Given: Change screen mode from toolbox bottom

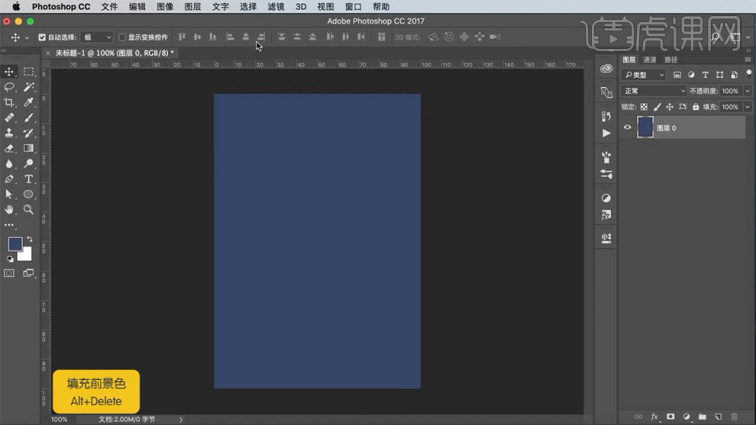Looking at the screenshot, I should tap(28, 273).
